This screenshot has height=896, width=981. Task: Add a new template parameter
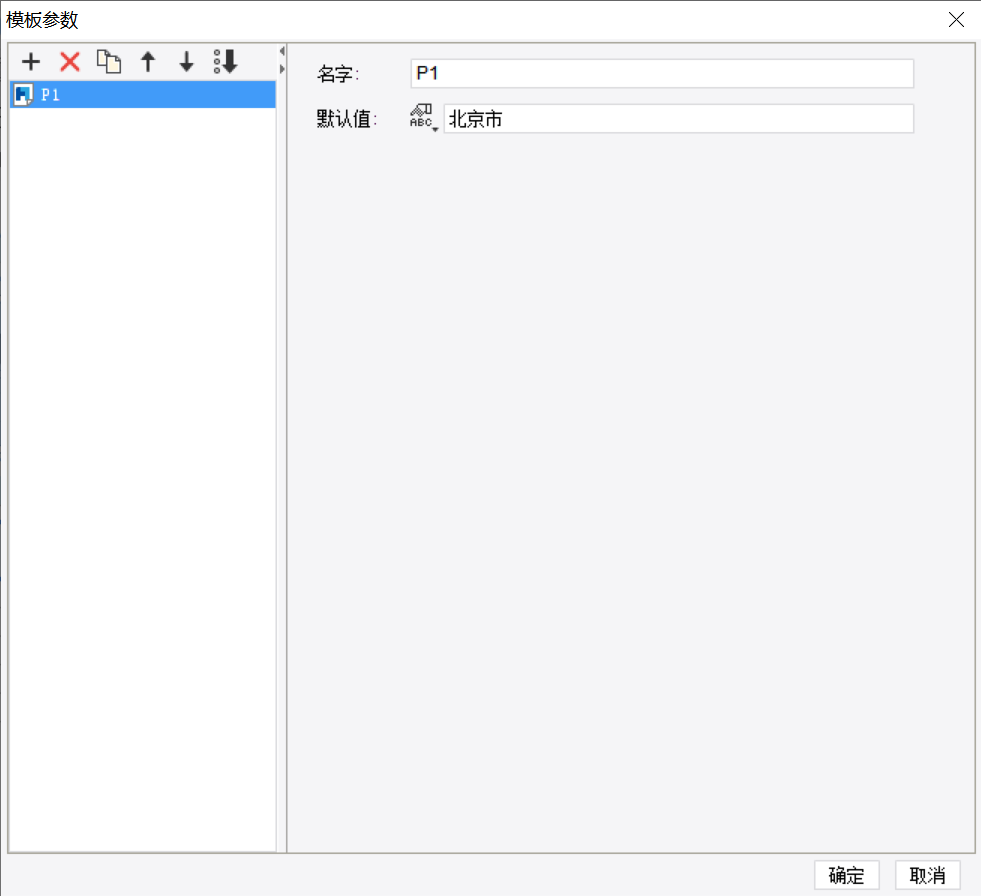[x=31, y=61]
